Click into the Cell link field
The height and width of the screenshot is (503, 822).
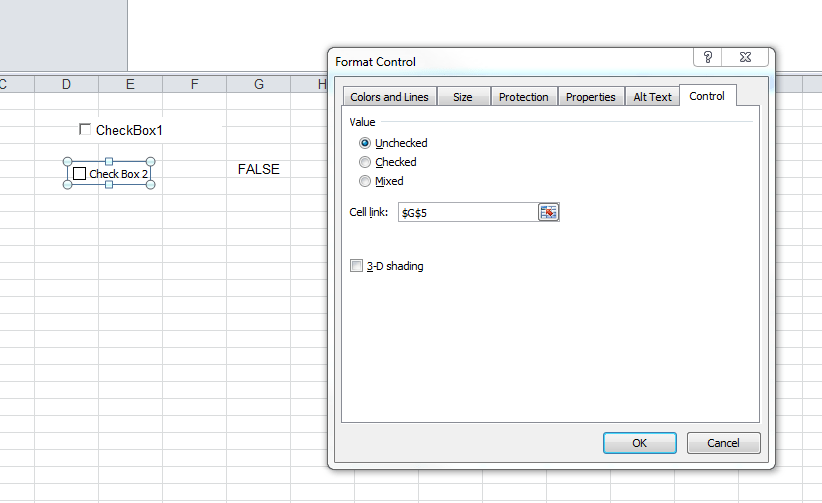[468, 212]
